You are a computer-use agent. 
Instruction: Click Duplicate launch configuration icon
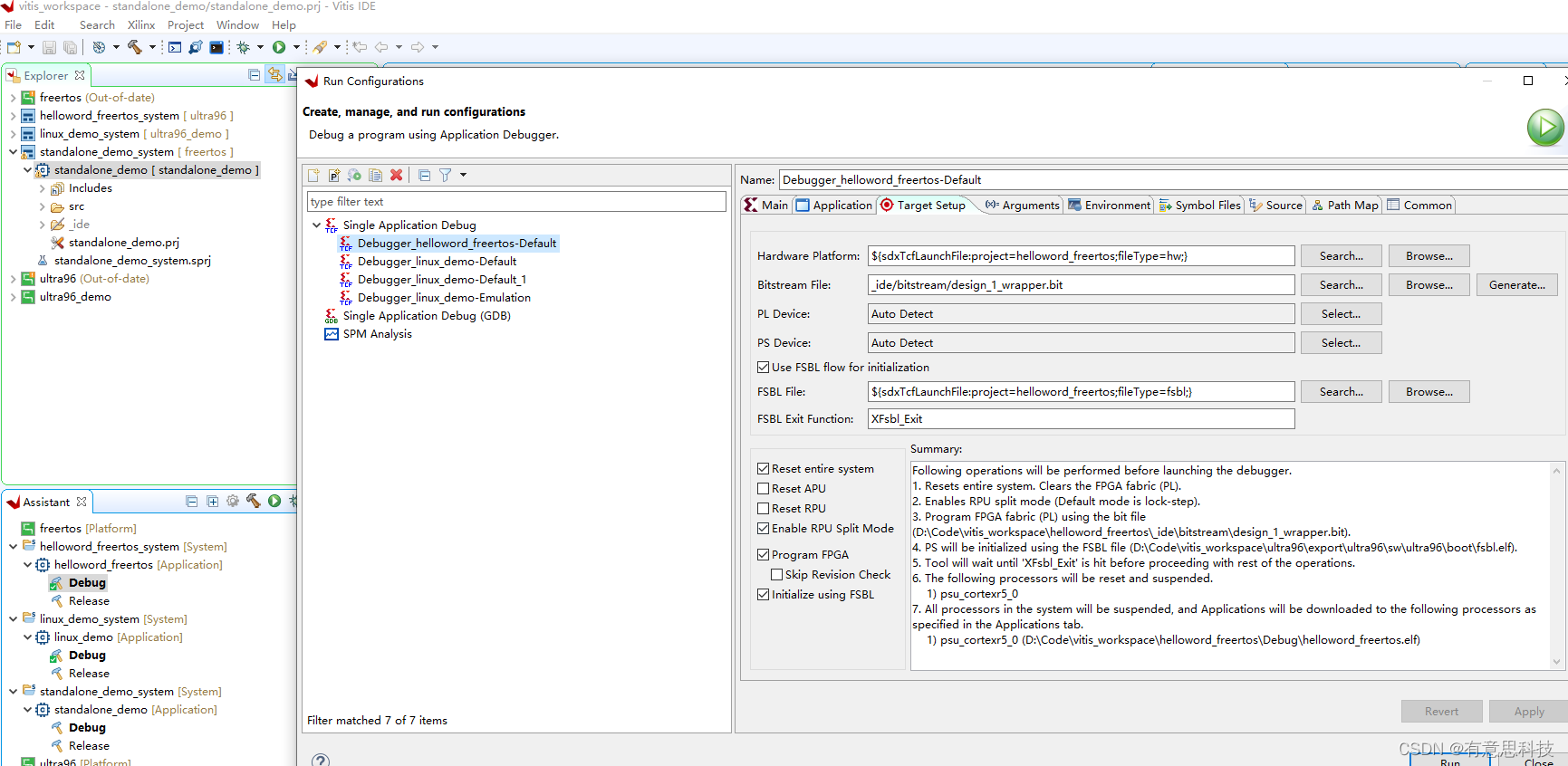click(375, 175)
